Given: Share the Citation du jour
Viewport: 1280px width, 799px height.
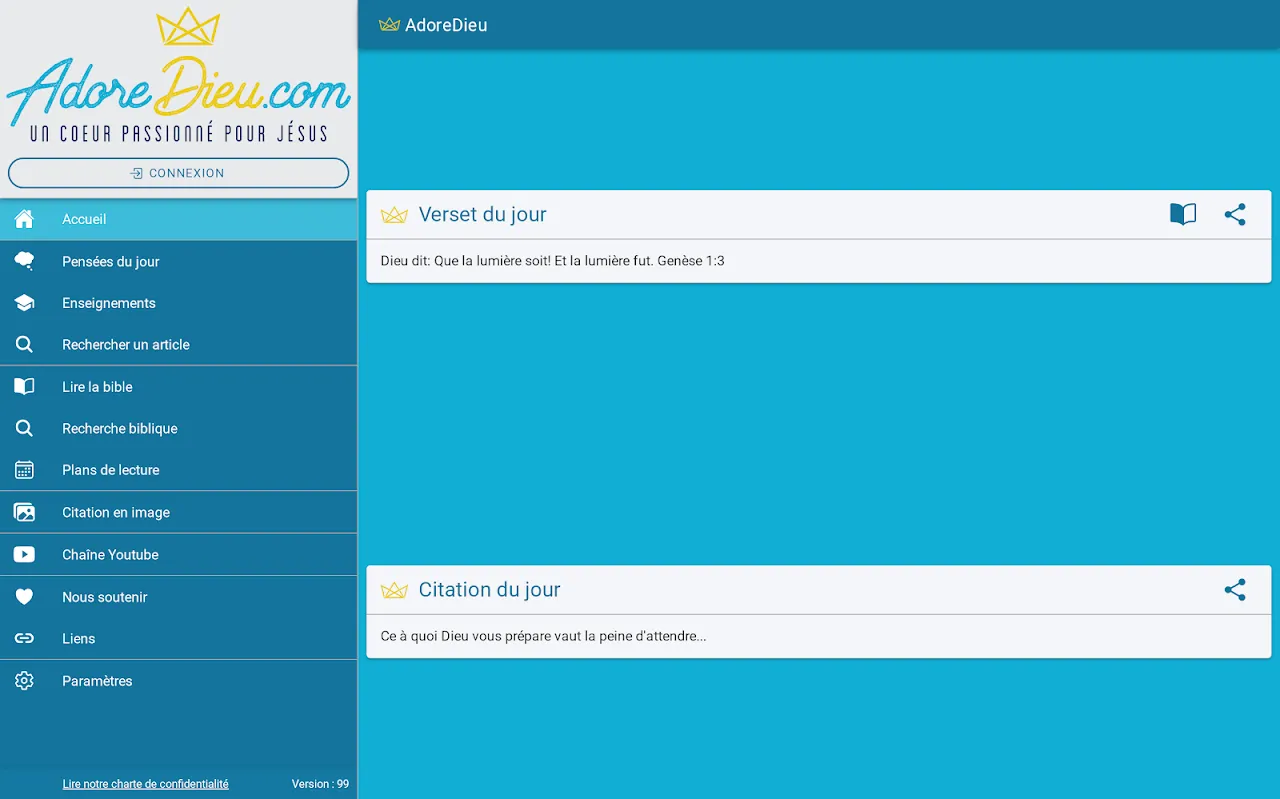Looking at the screenshot, I should (x=1235, y=590).
